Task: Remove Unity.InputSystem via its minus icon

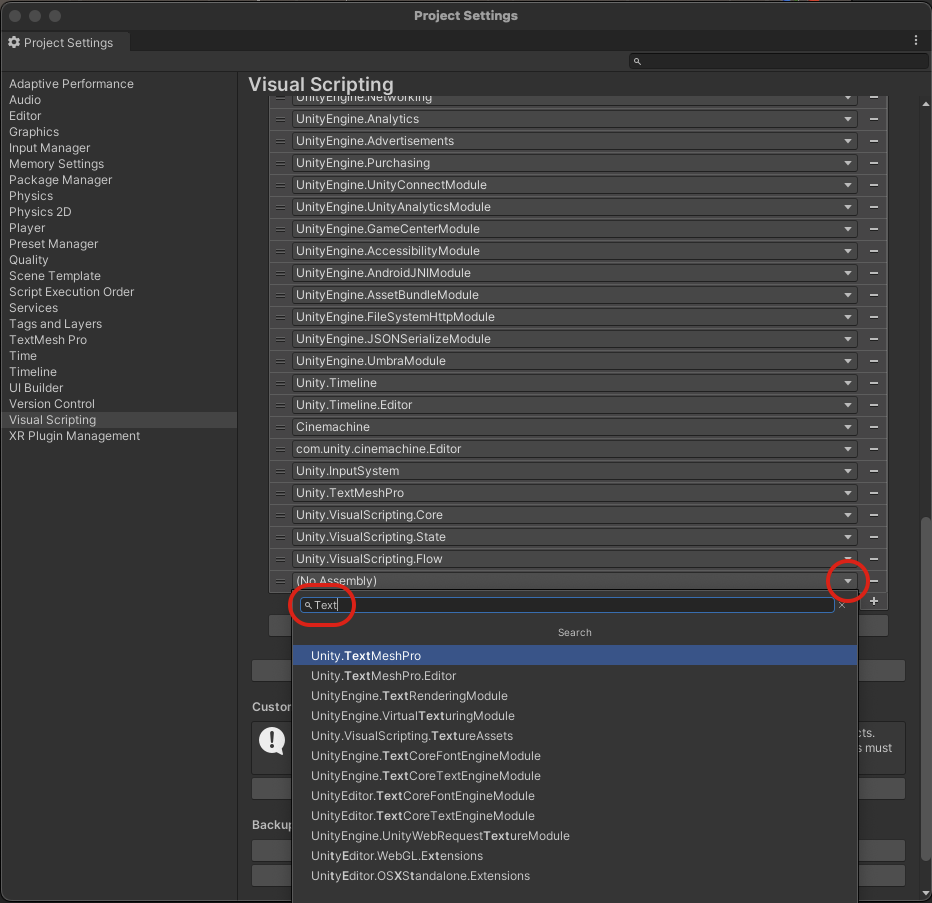Action: [x=872, y=471]
